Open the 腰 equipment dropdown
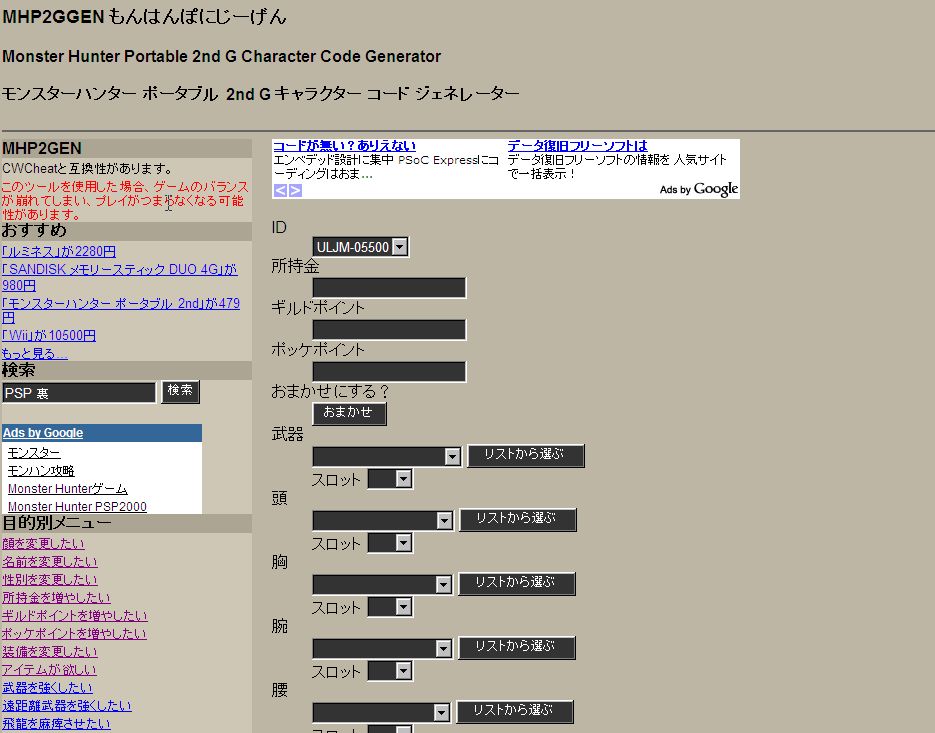The width and height of the screenshot is (935, 733). 381,712
